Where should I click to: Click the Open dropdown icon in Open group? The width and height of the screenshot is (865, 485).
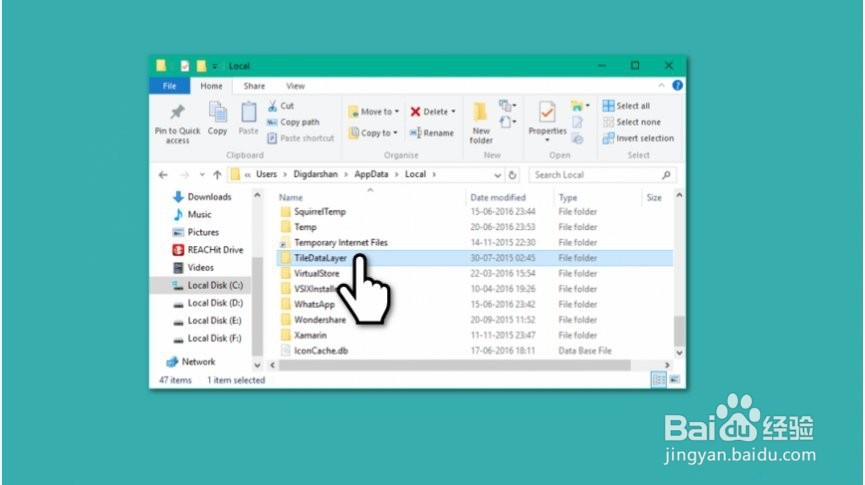[x=579, y=105]
